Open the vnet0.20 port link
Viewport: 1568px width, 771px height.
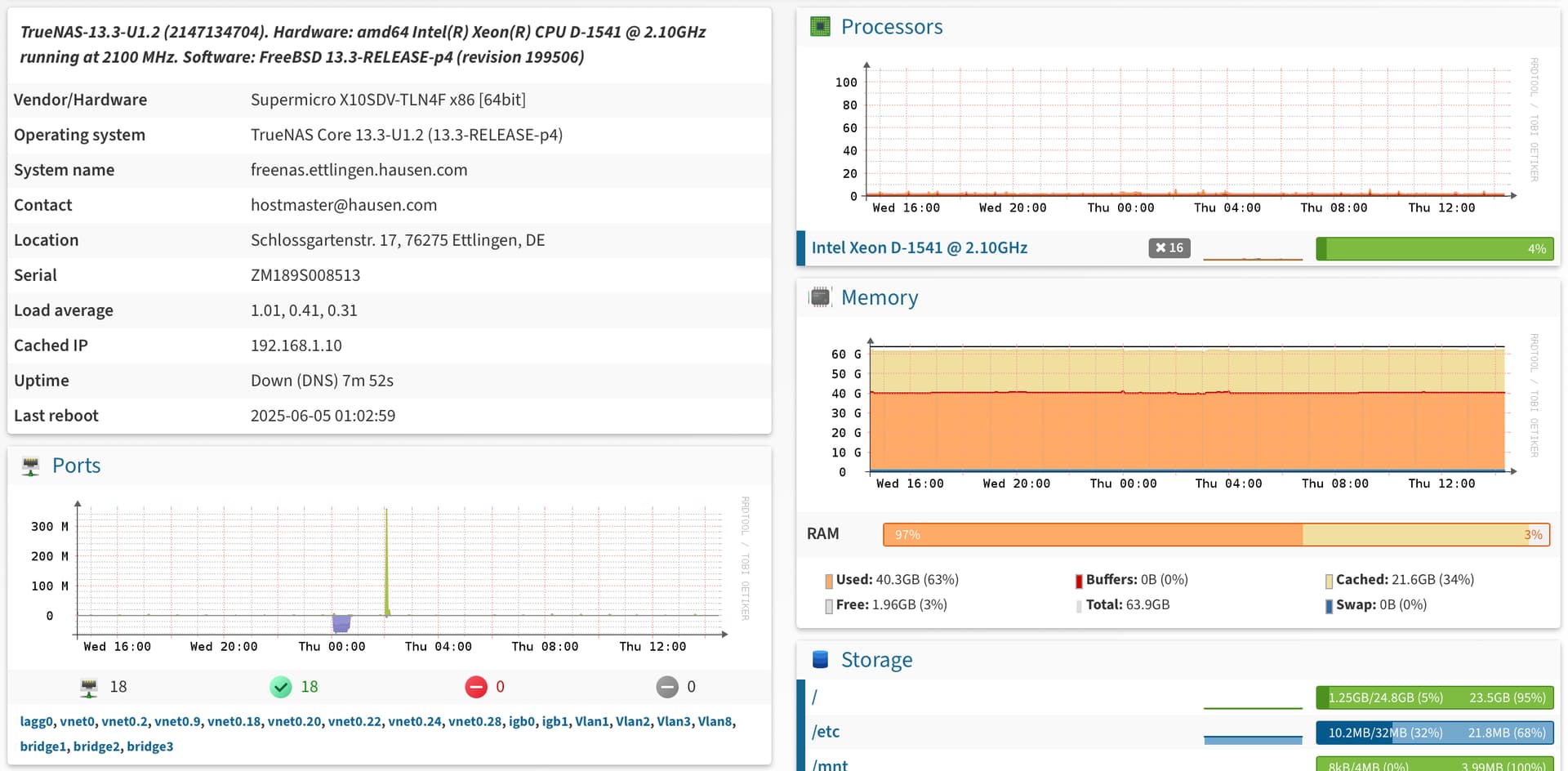click(295, 721)
